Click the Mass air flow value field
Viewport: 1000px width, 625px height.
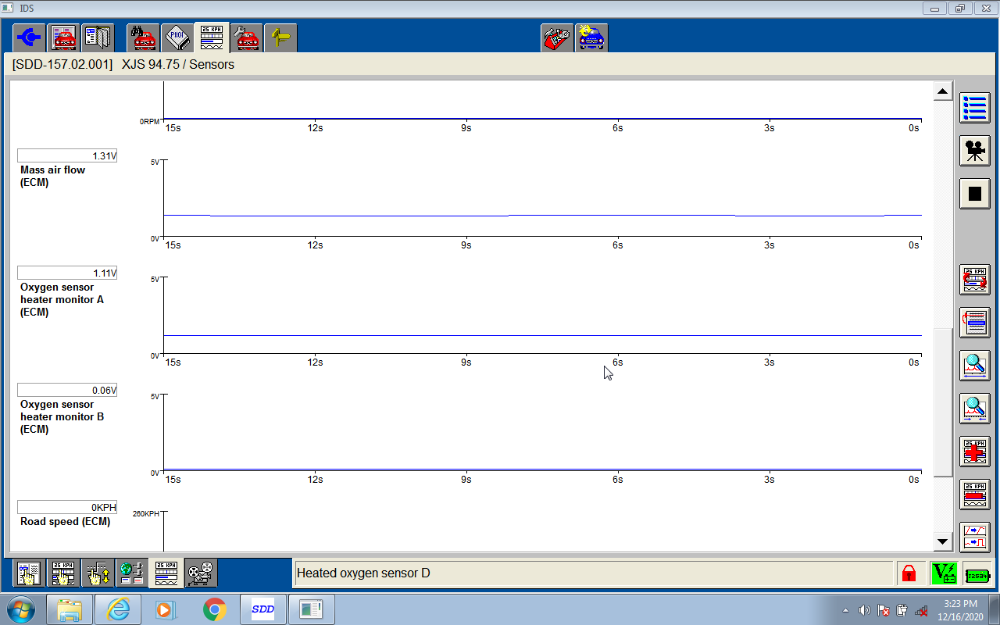(67, 156)
